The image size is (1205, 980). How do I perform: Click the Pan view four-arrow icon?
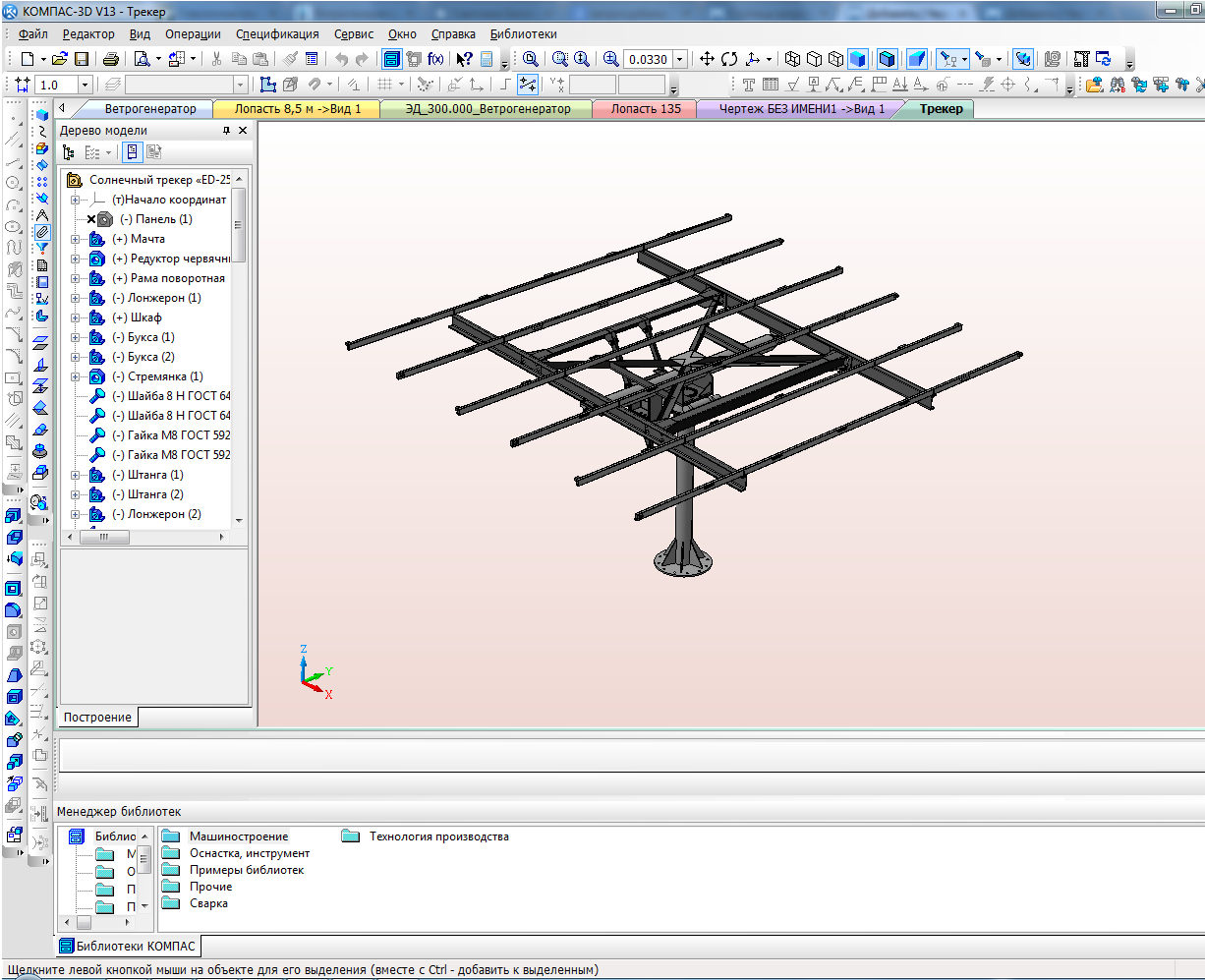[x=707, y=59]
